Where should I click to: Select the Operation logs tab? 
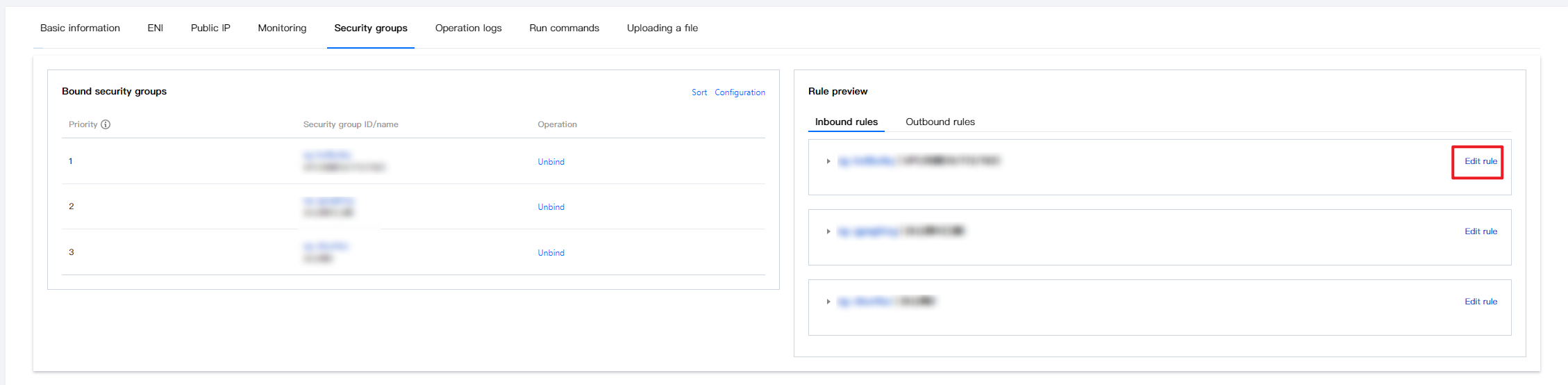pos(468,28)
